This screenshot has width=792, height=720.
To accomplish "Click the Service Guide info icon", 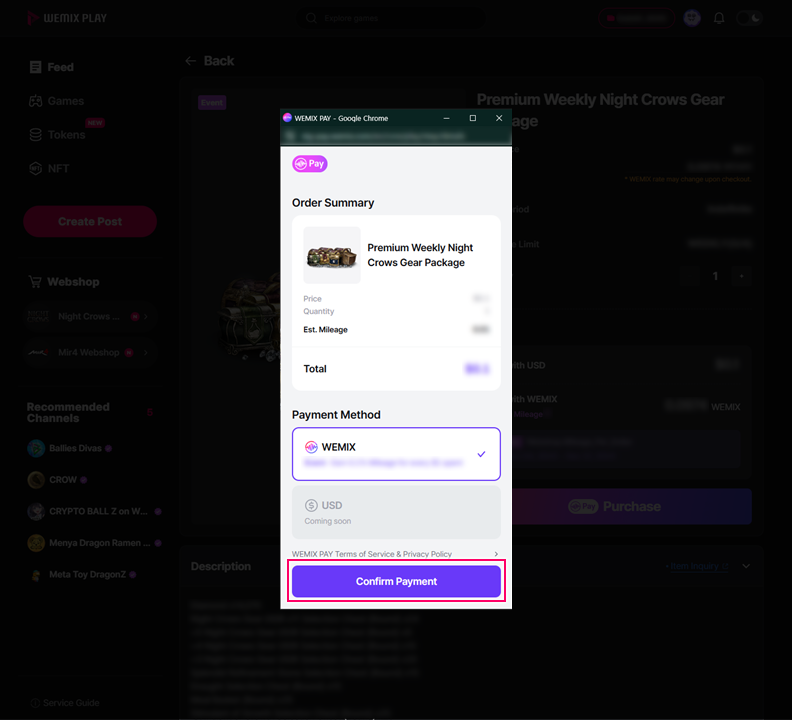I will (35, 703).
